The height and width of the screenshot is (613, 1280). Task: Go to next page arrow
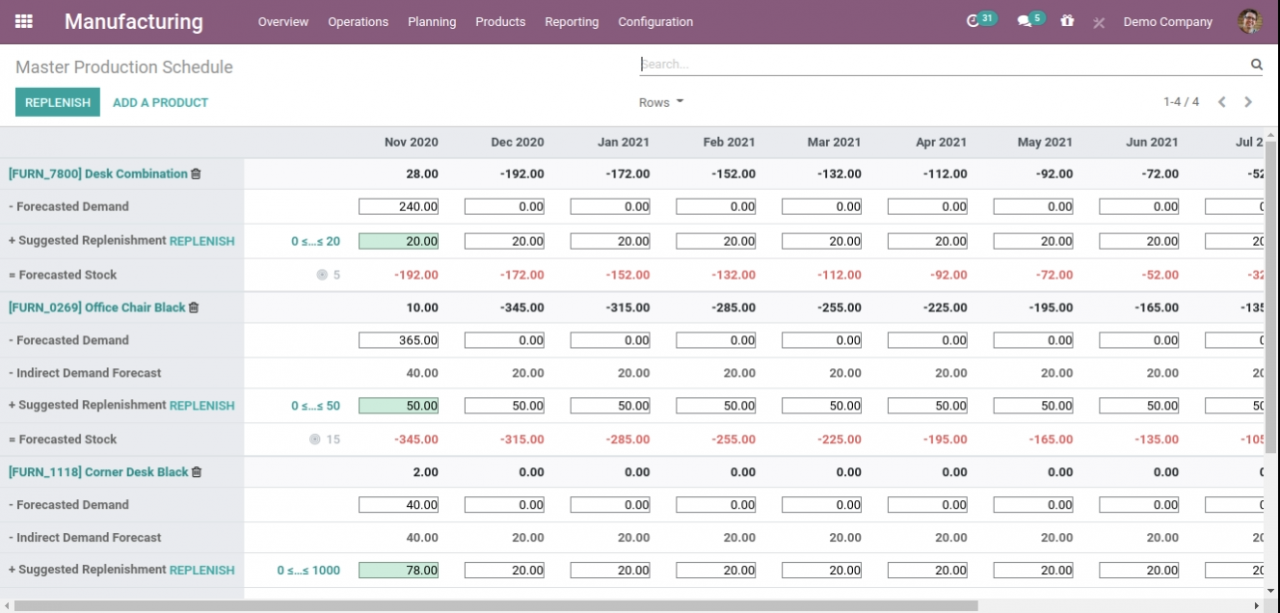click(x=1248, y=102)
